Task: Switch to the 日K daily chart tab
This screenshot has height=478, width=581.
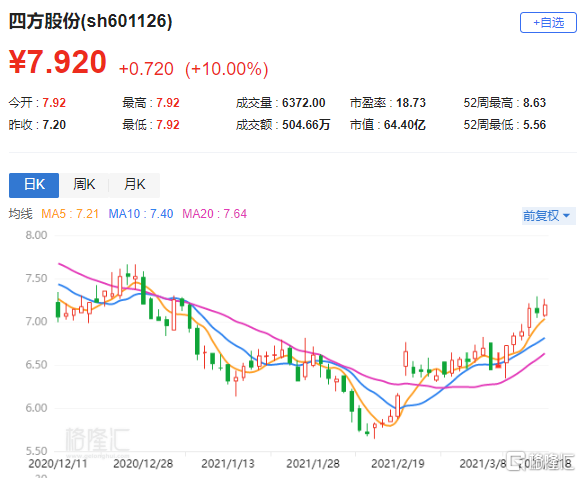Action: tap(34, 185)
